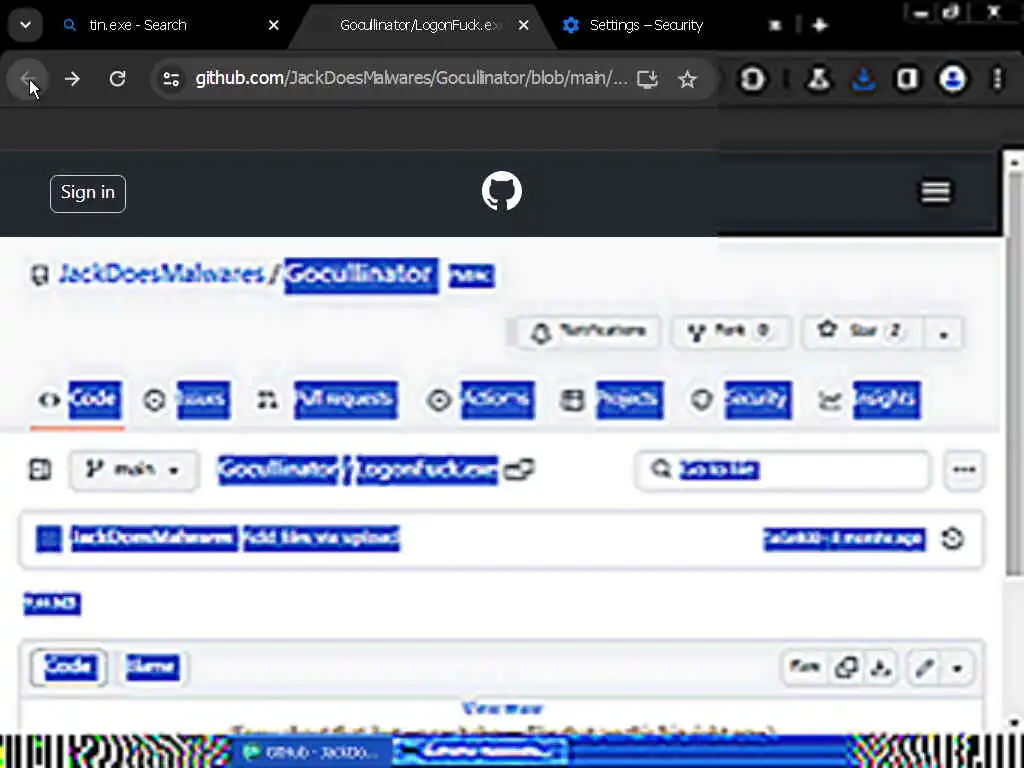The image size is (1024, 768).
Task: Click the Notifications bell button
Action: click(588, 332)
